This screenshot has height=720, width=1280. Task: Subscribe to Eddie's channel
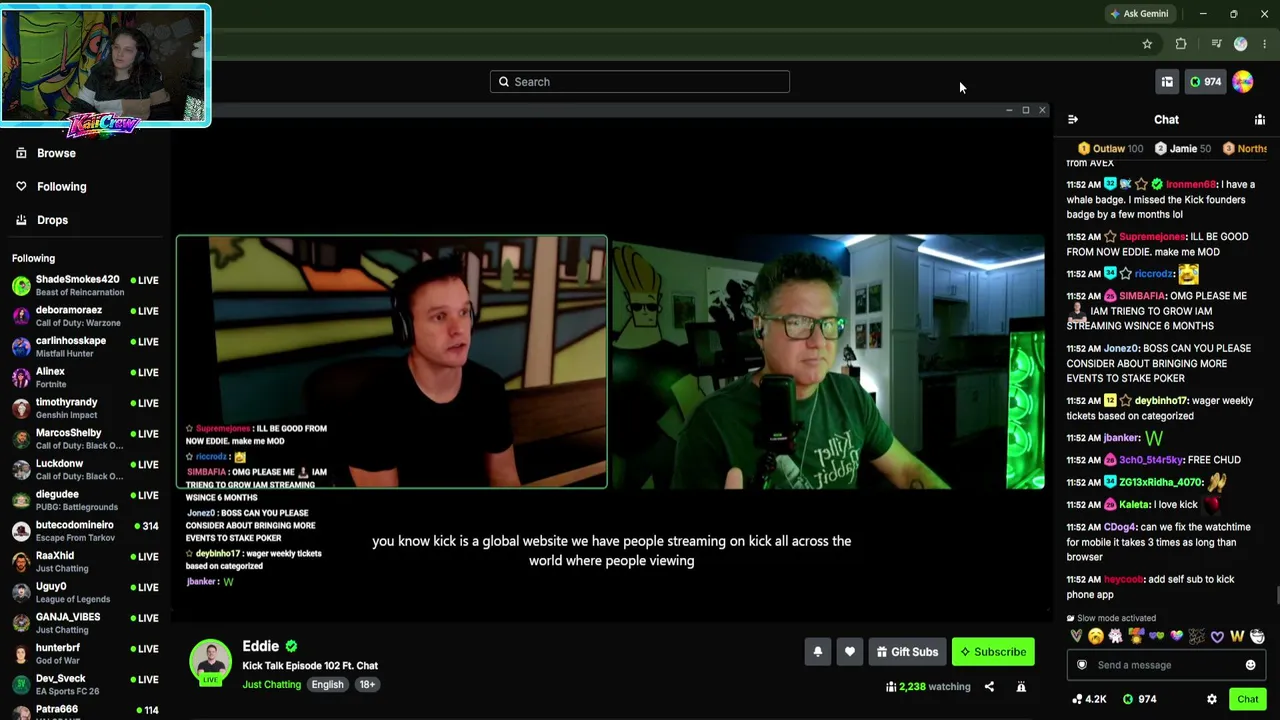[994, 652]
